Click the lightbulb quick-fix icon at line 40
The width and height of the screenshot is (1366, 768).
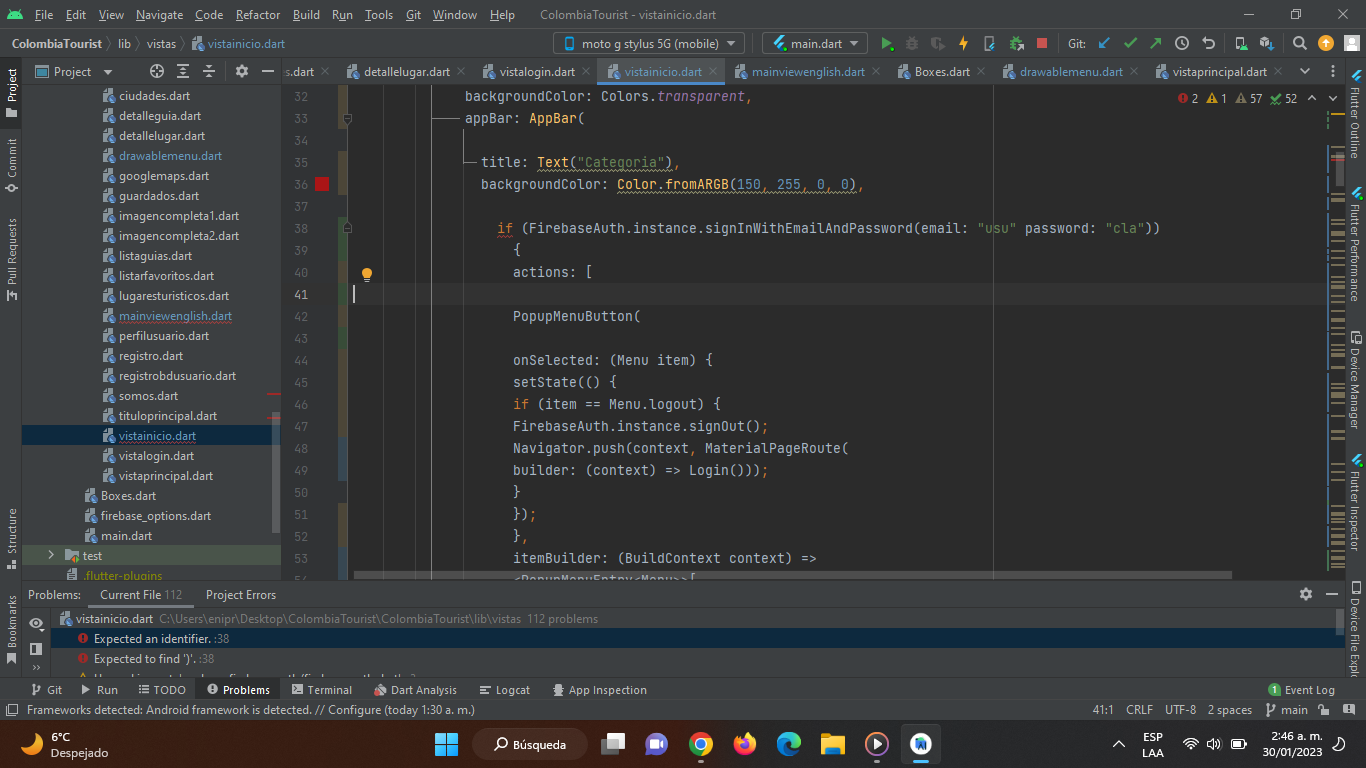tap(367, 273)
